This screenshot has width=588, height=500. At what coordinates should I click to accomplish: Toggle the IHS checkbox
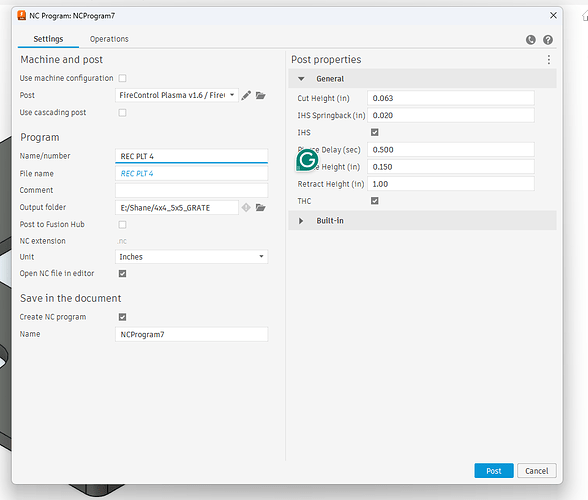coord(375,132)
